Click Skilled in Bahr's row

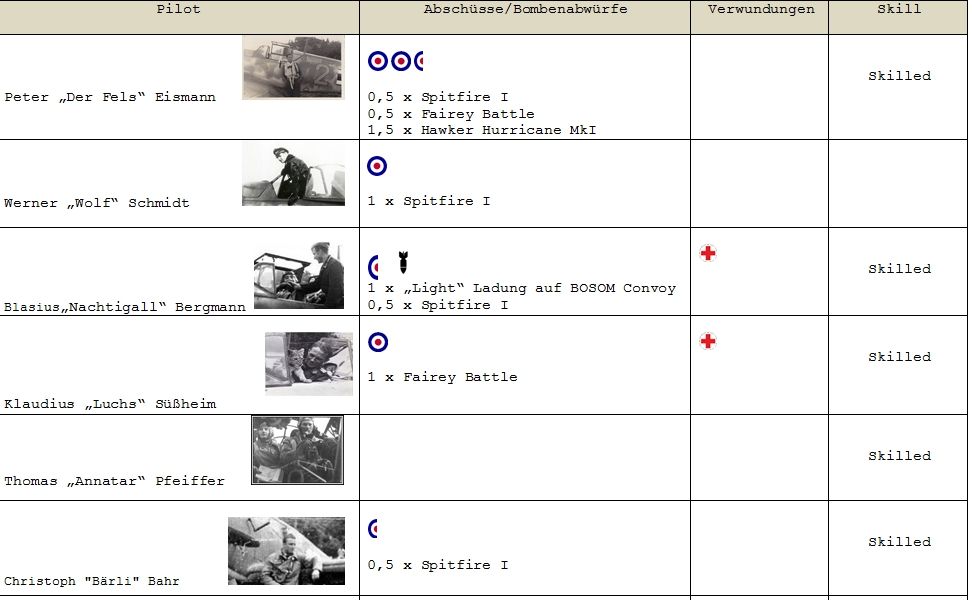pos(899,542)
